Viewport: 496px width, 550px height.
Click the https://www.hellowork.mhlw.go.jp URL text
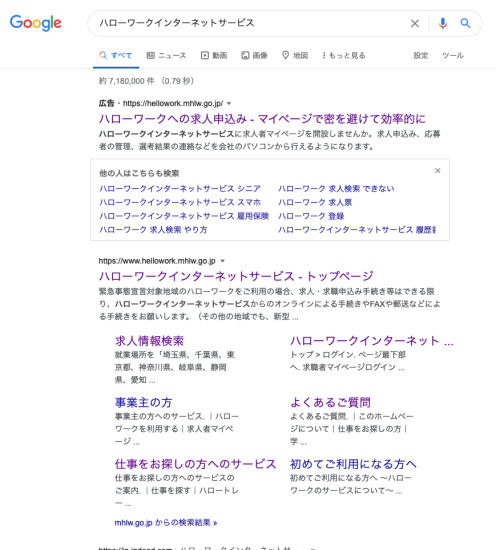(157, 261)
